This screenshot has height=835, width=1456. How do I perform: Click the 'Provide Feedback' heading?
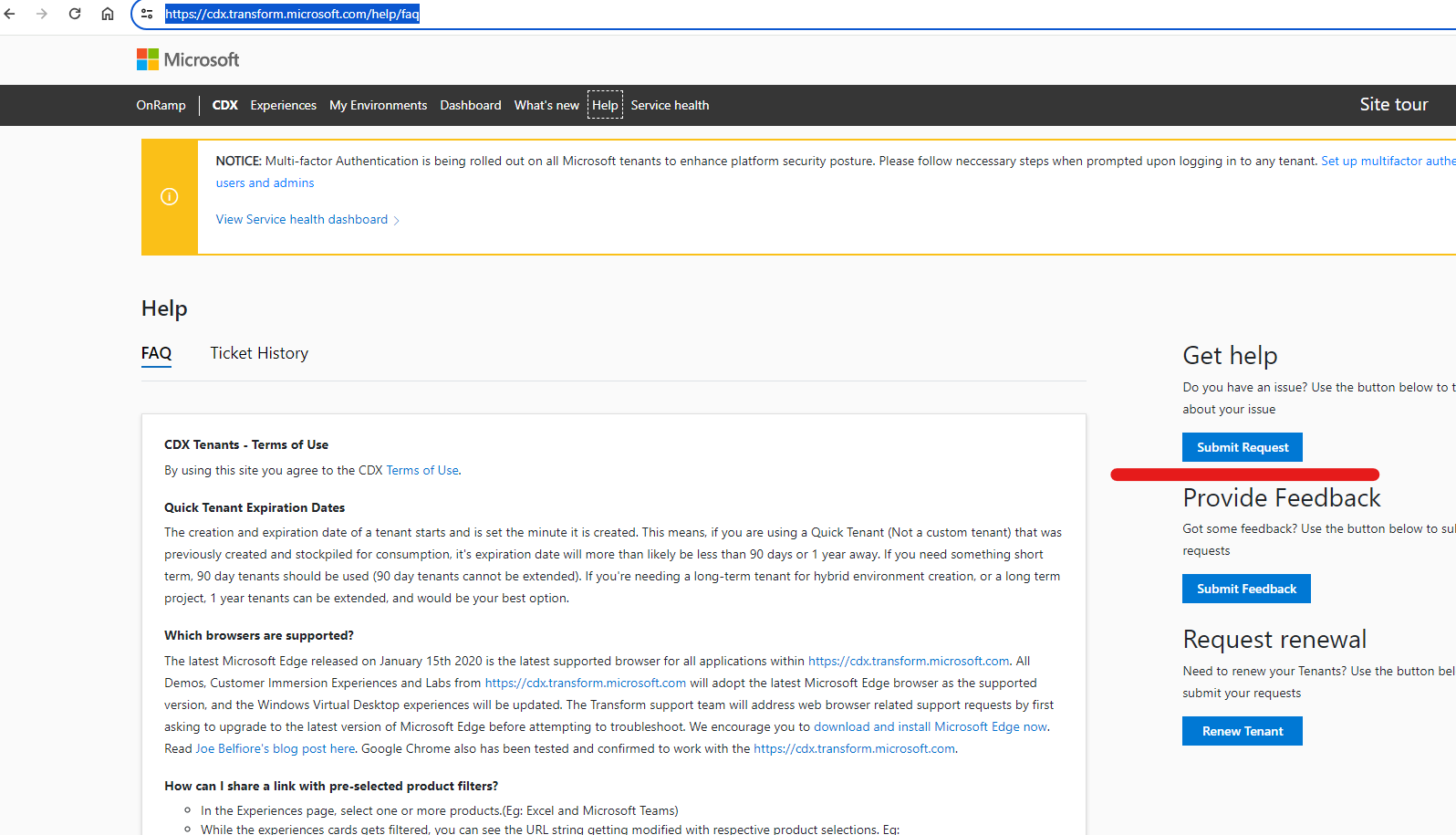[1282, 497]
